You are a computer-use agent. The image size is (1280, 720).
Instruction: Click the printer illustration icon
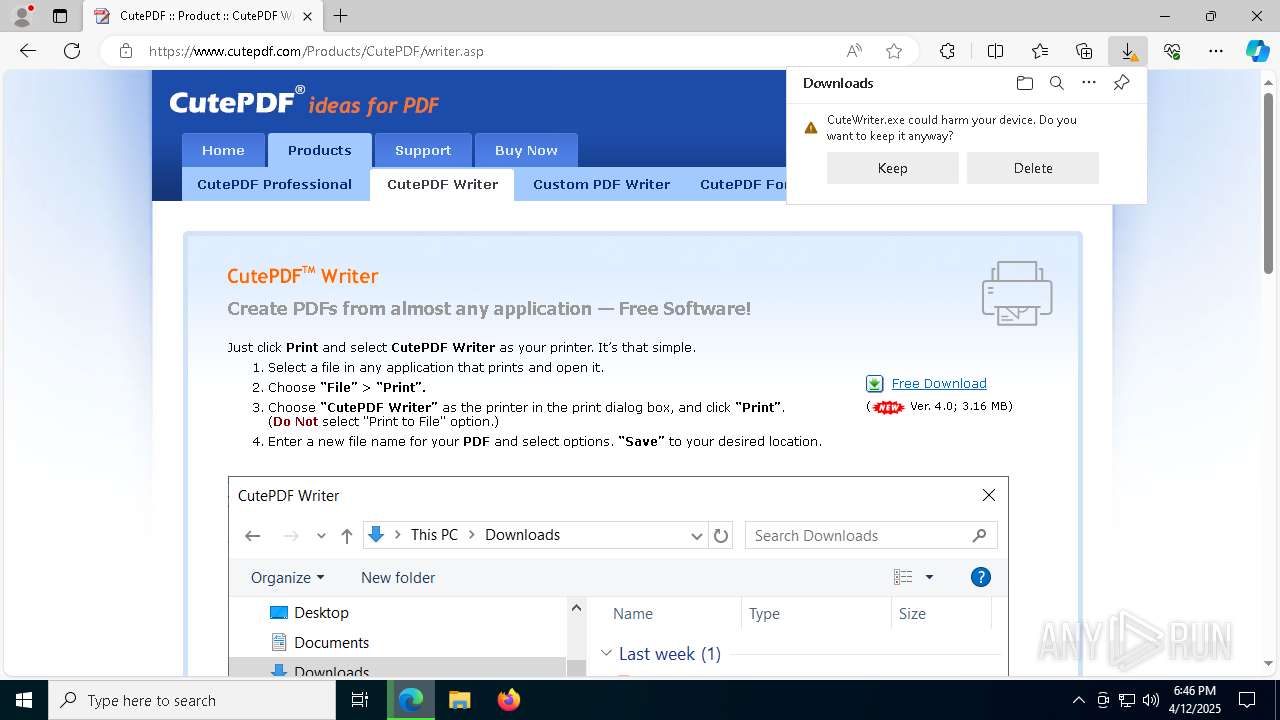click(x=1017, y=293)
